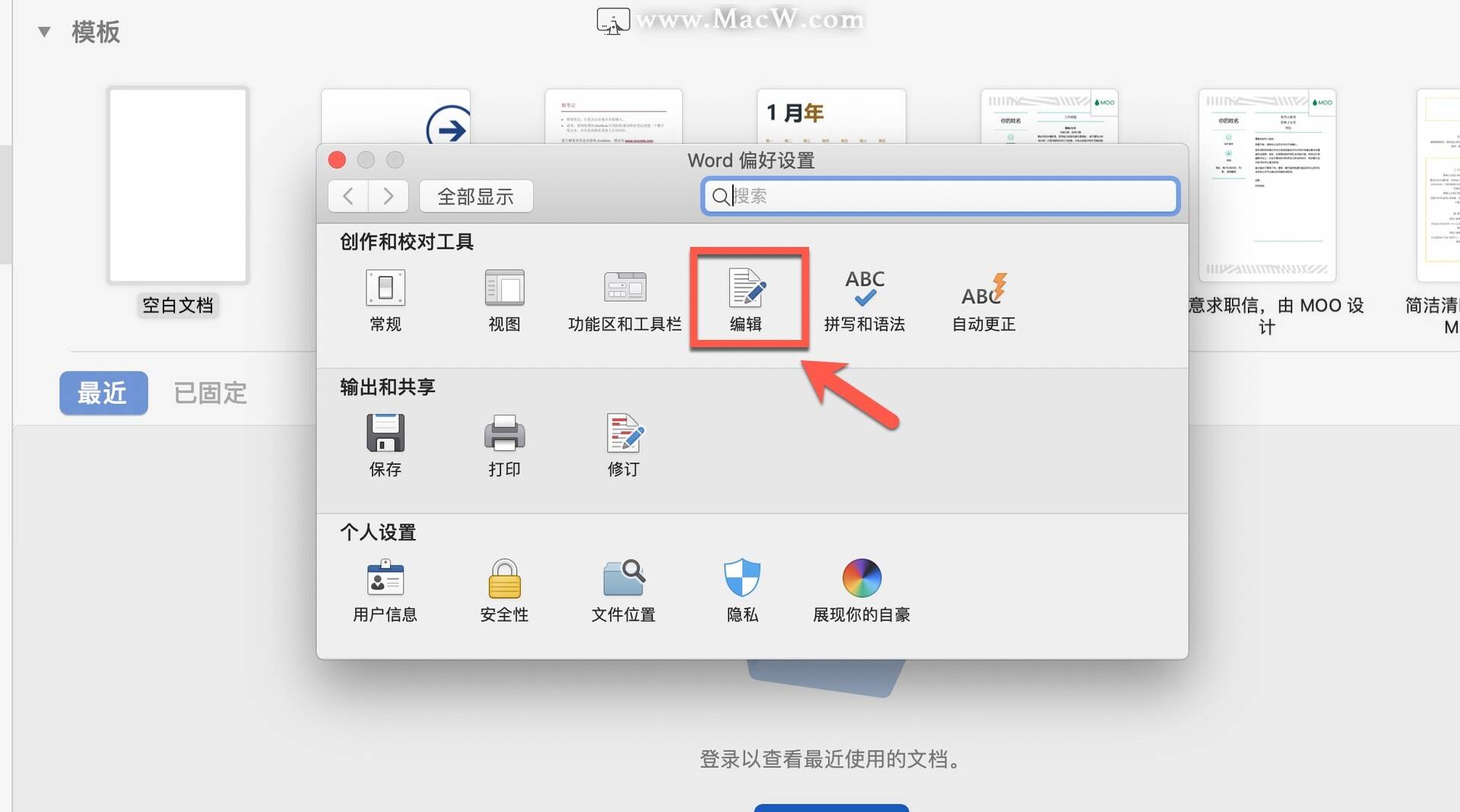Click the 全部显示 button
This screenshot has width=1460, height=812.
[476, 196]
